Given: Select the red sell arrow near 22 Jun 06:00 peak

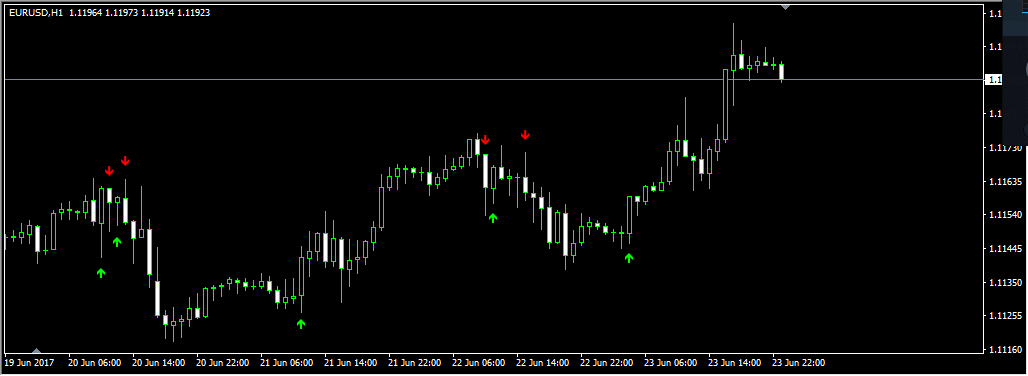Looking at the screenshot, I should [x=485, y=140].
